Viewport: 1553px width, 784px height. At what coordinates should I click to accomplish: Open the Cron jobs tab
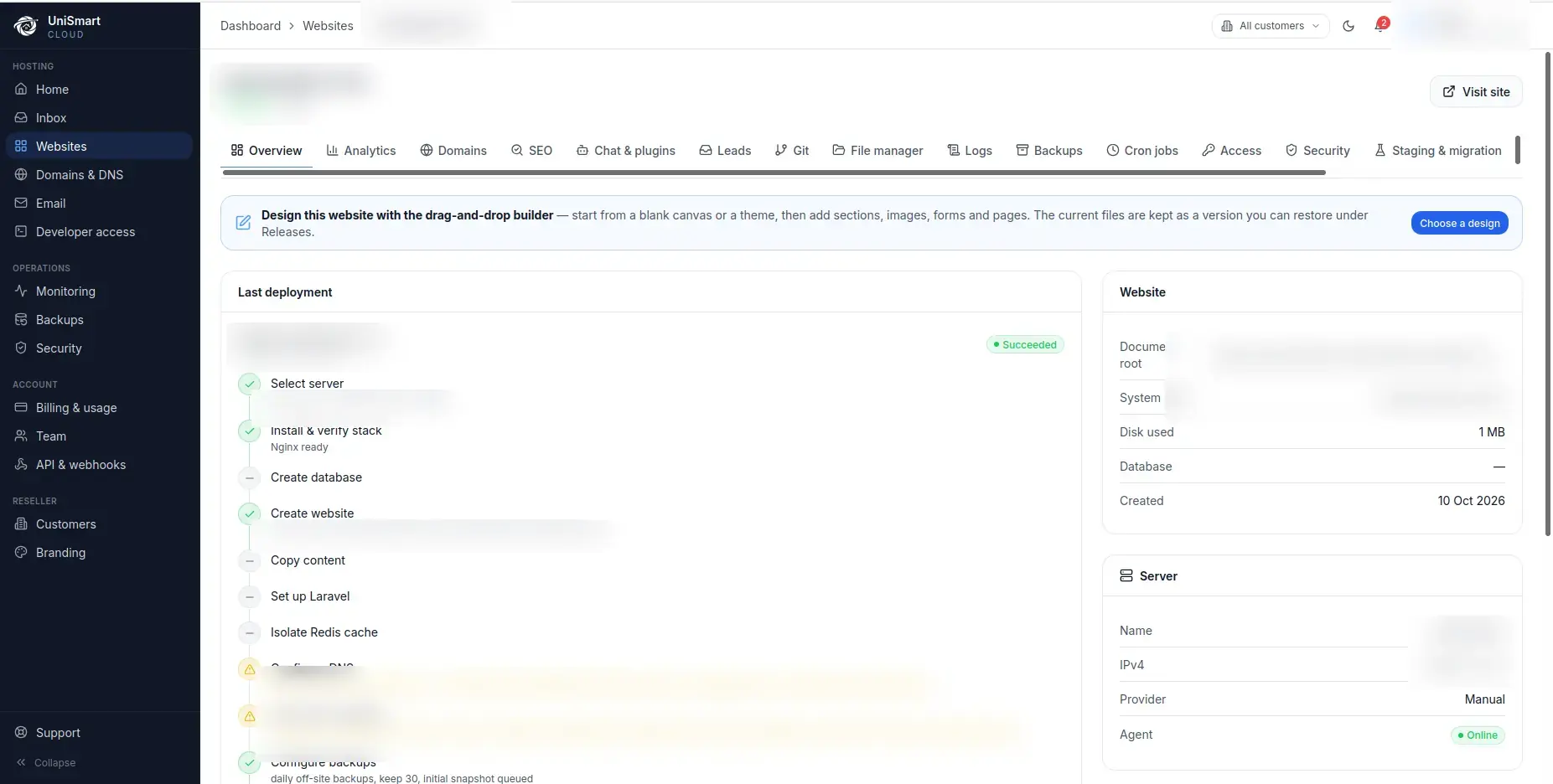(1142, 151)
